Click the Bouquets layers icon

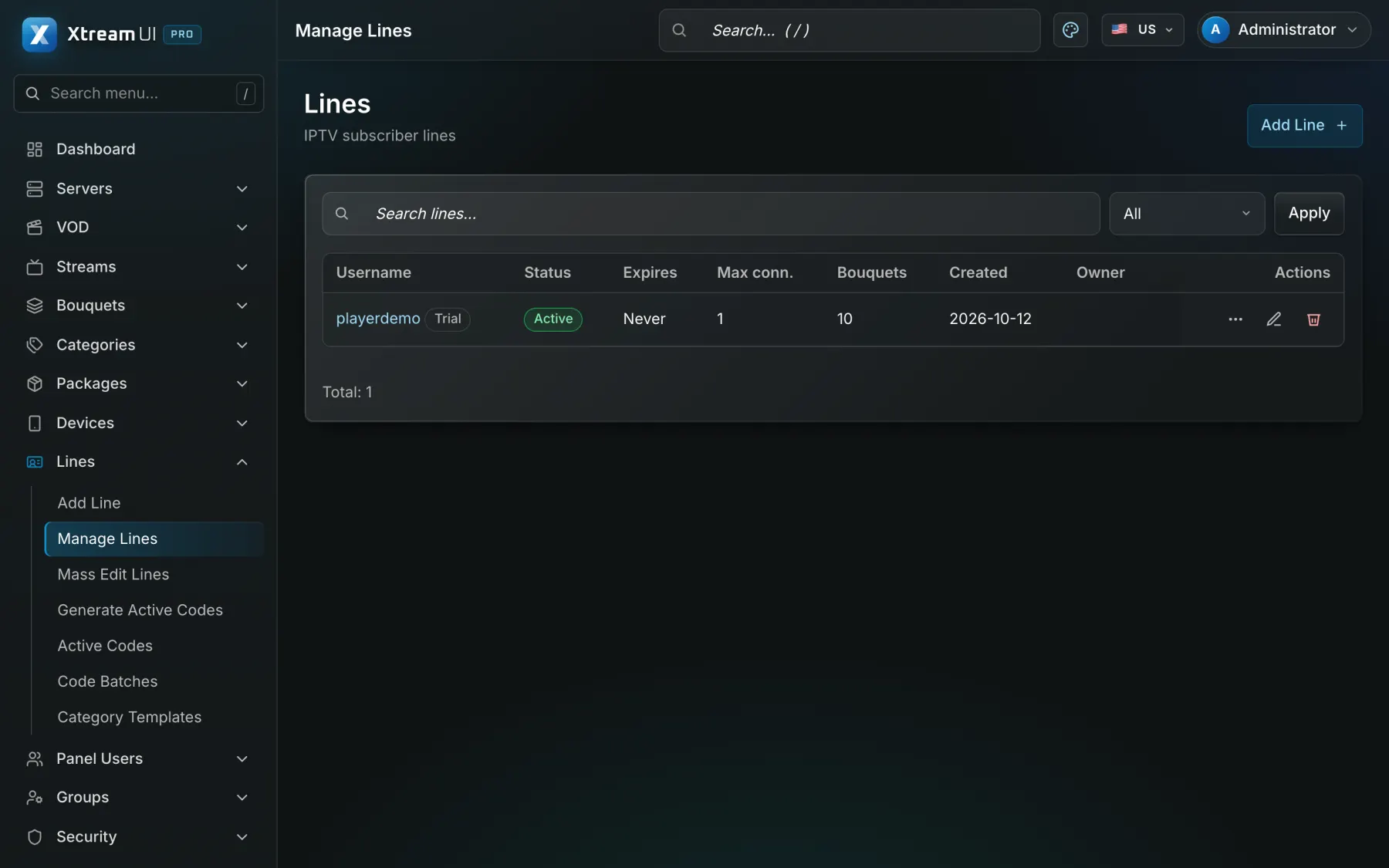point(35,306)
